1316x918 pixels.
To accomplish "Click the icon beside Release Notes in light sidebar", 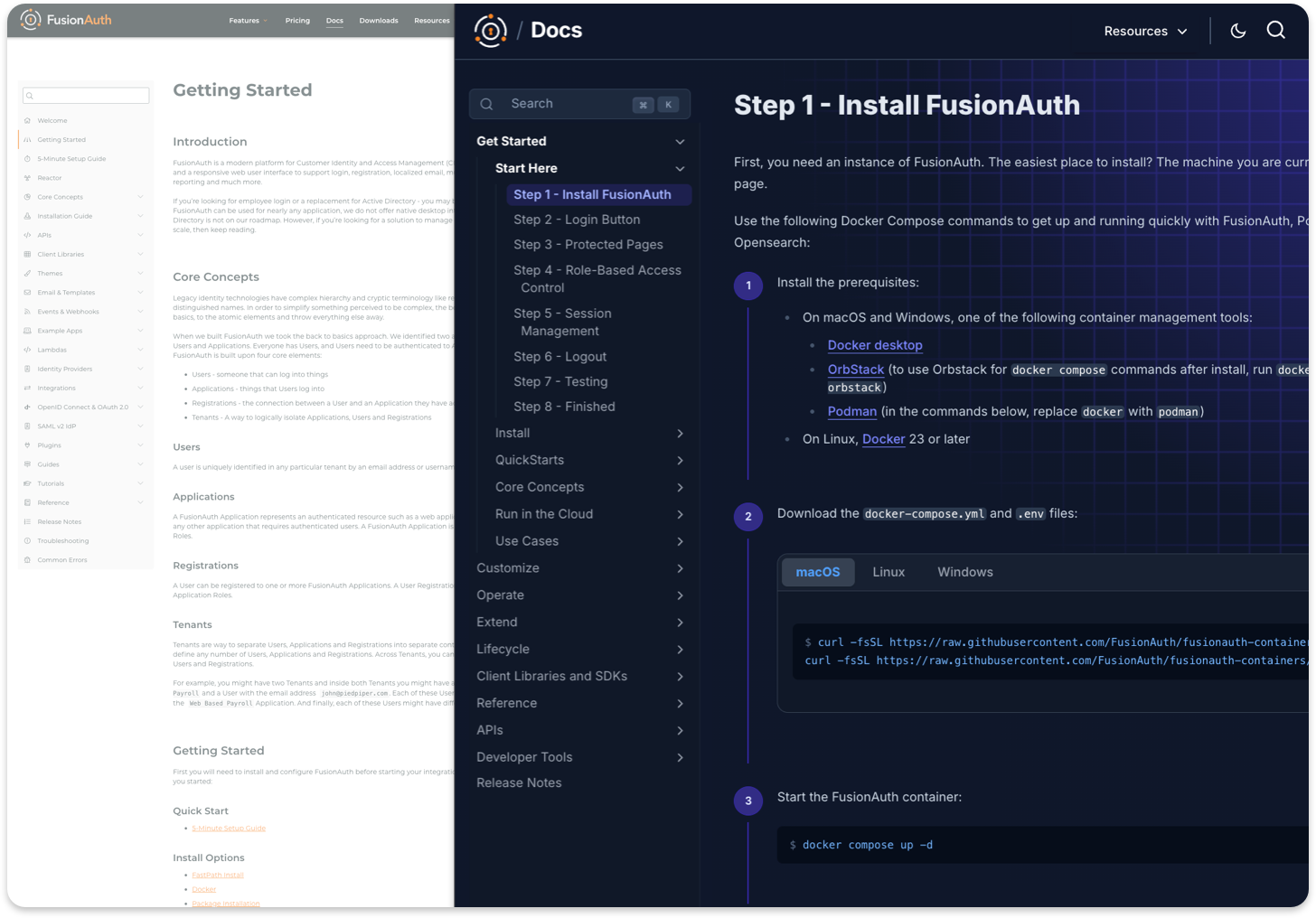I will 28,522.
